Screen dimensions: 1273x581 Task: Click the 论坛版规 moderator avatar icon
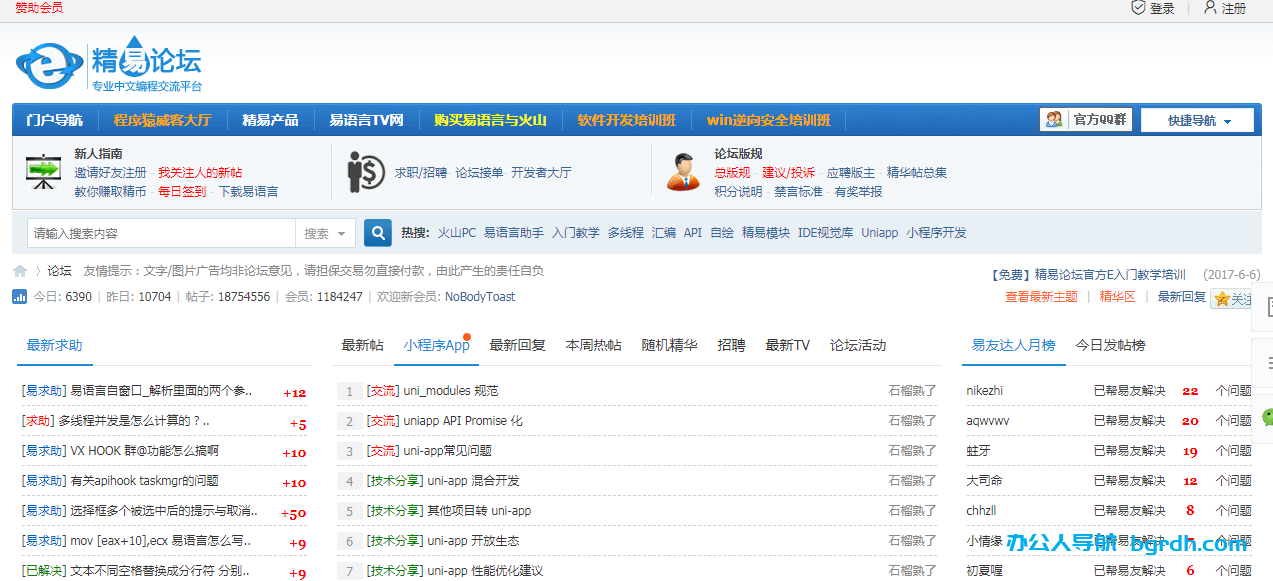click(x=684, y=172)
